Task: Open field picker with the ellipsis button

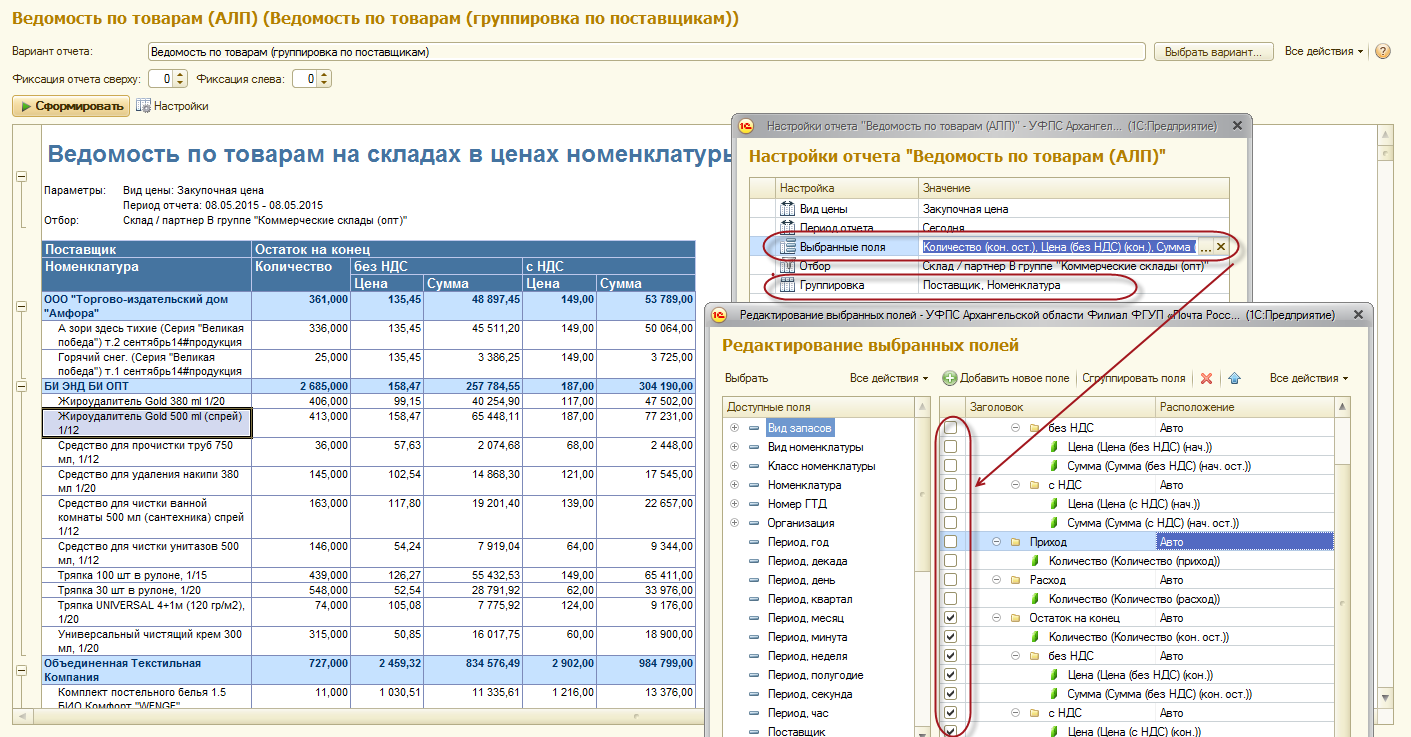Action: point(1205,247)
